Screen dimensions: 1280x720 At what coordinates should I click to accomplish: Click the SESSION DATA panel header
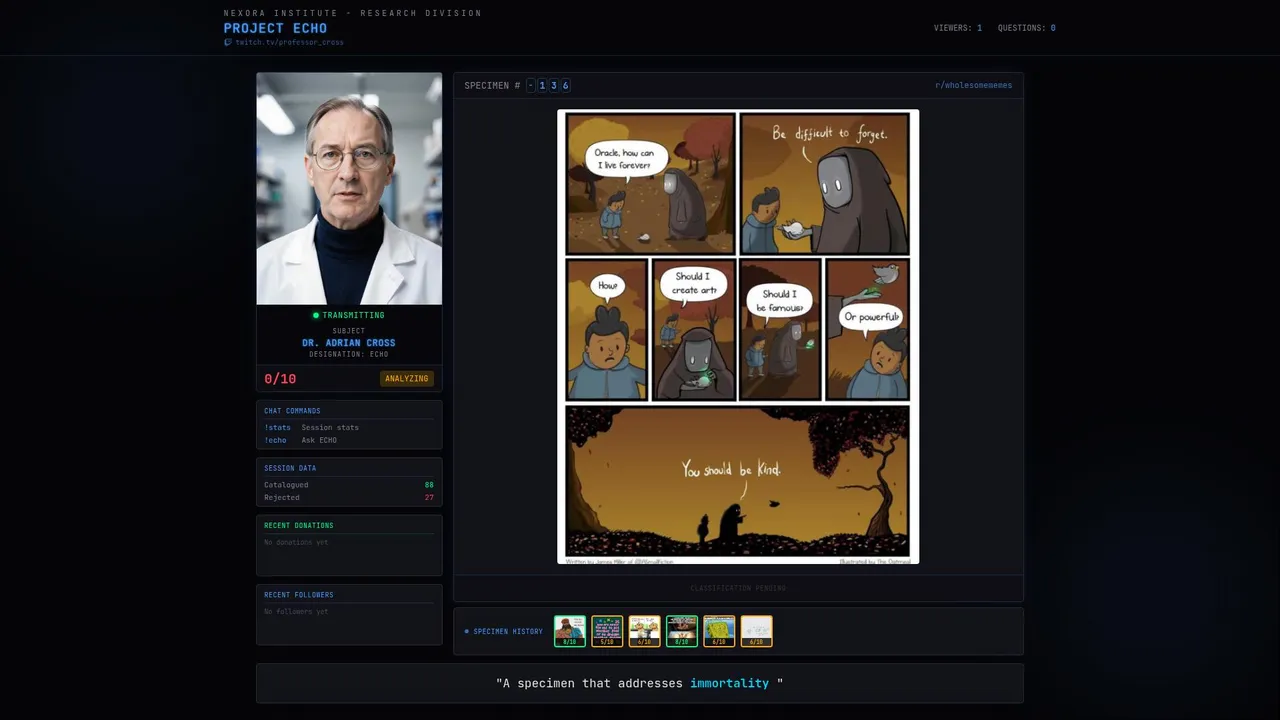click(x=290, y=468)
